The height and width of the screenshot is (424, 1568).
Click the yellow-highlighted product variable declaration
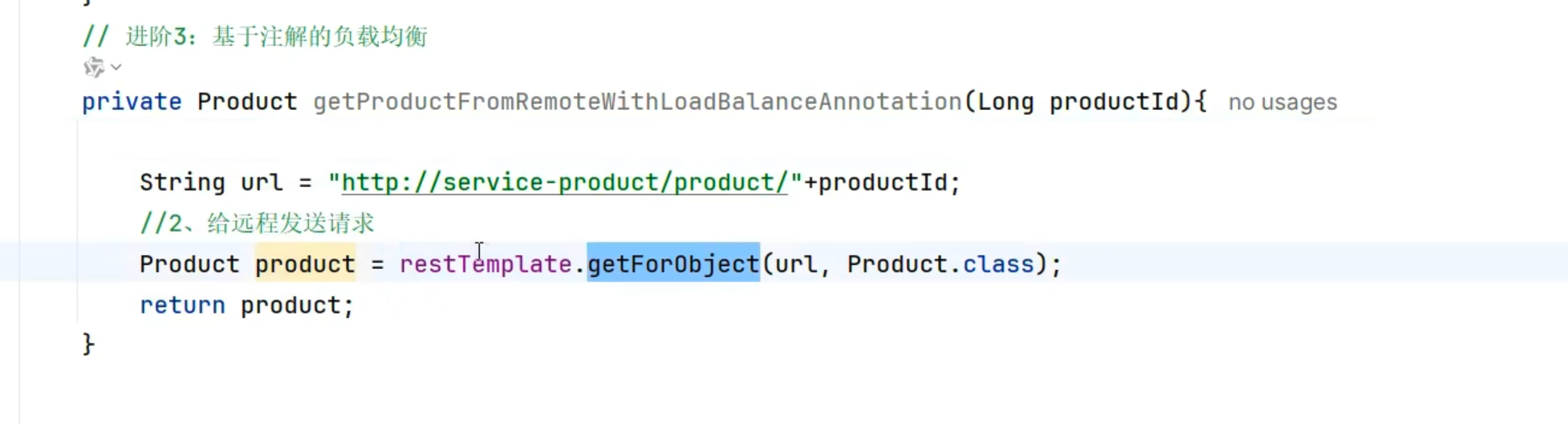point(305,264)
